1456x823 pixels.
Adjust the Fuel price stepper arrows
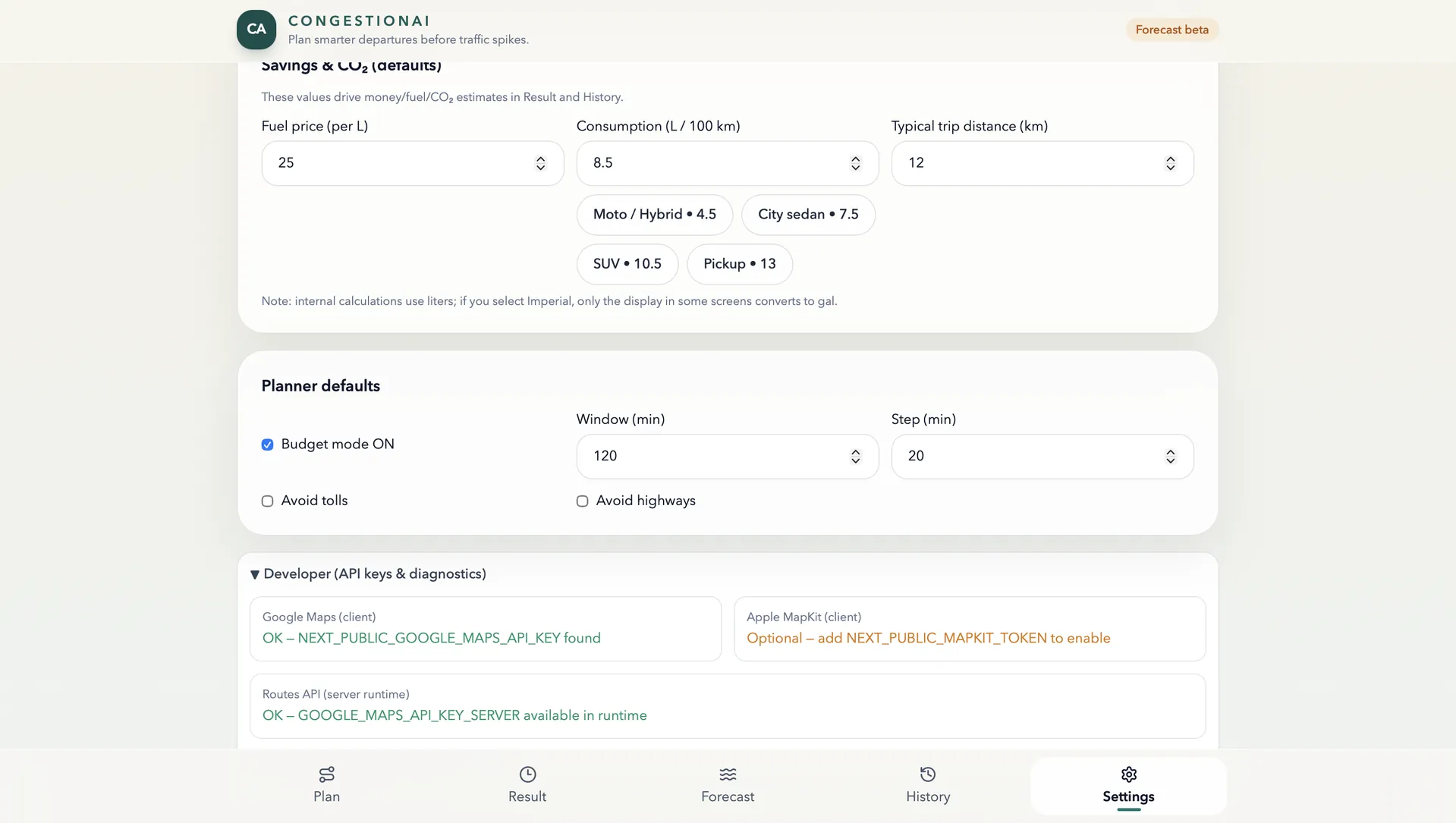click(x=540, y=163)
